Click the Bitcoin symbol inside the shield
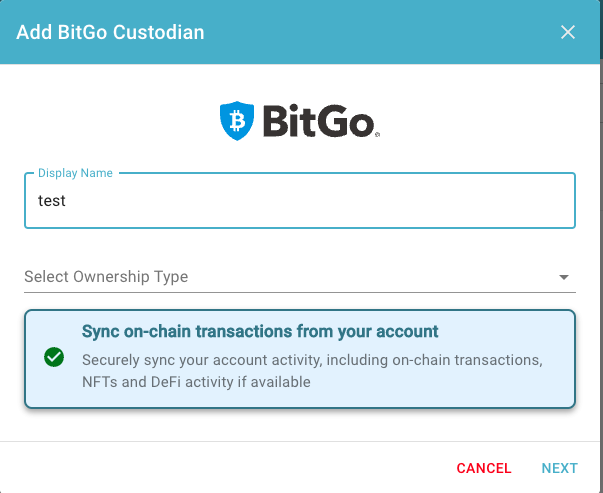The height and width of the screenshot is (493, 603). (237, 120)
